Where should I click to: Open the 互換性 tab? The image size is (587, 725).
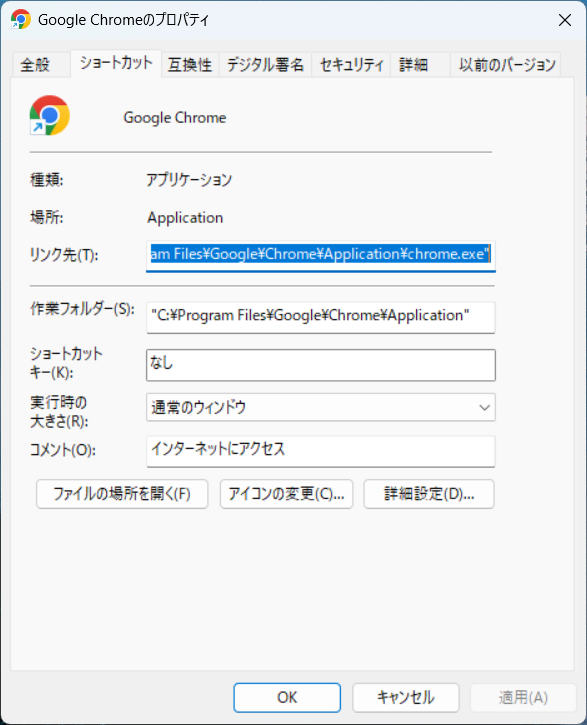[x=190, y=64]
